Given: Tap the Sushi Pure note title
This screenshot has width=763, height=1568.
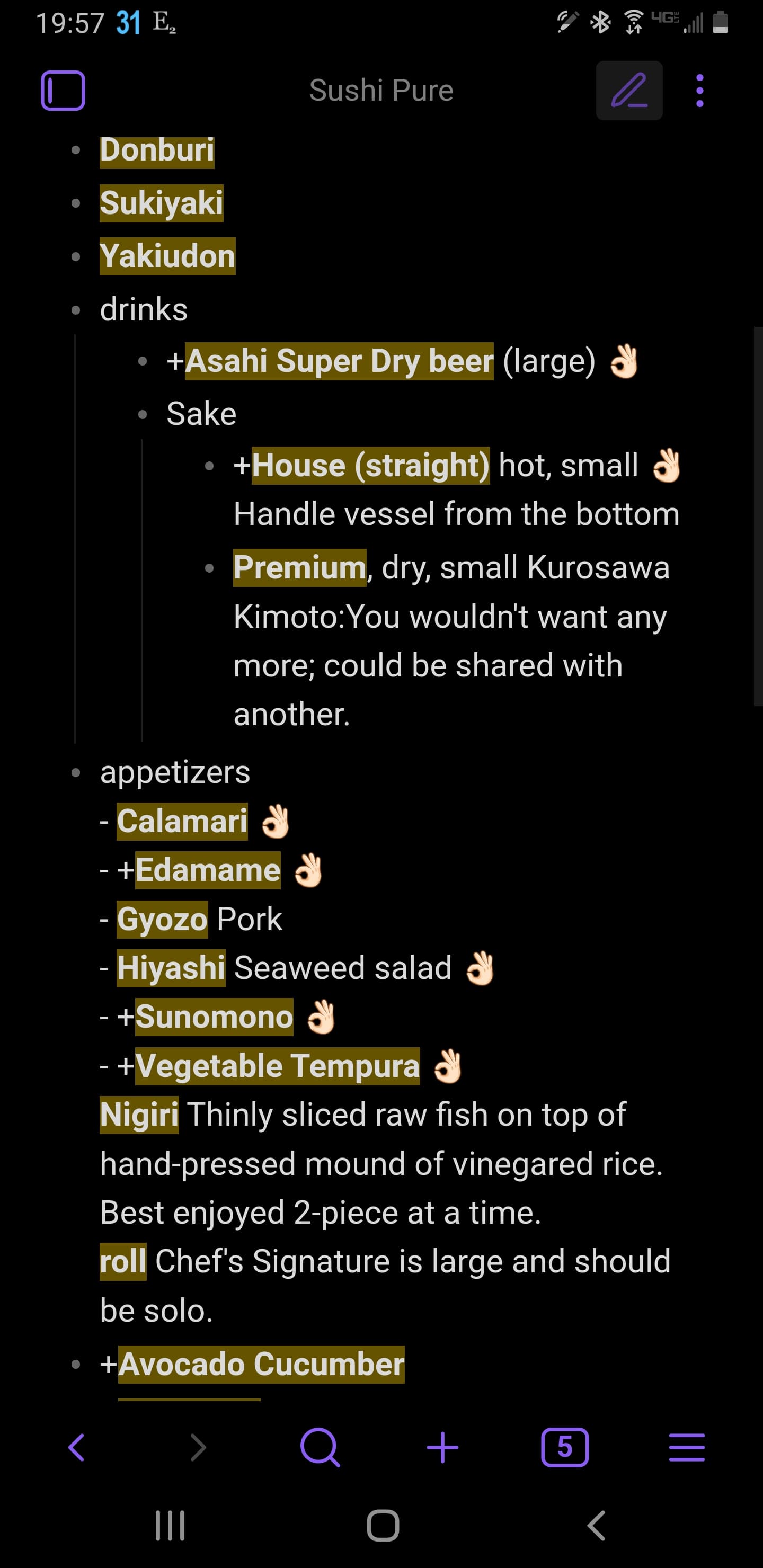Looking at the screenshot, I should tap(381, 91).
